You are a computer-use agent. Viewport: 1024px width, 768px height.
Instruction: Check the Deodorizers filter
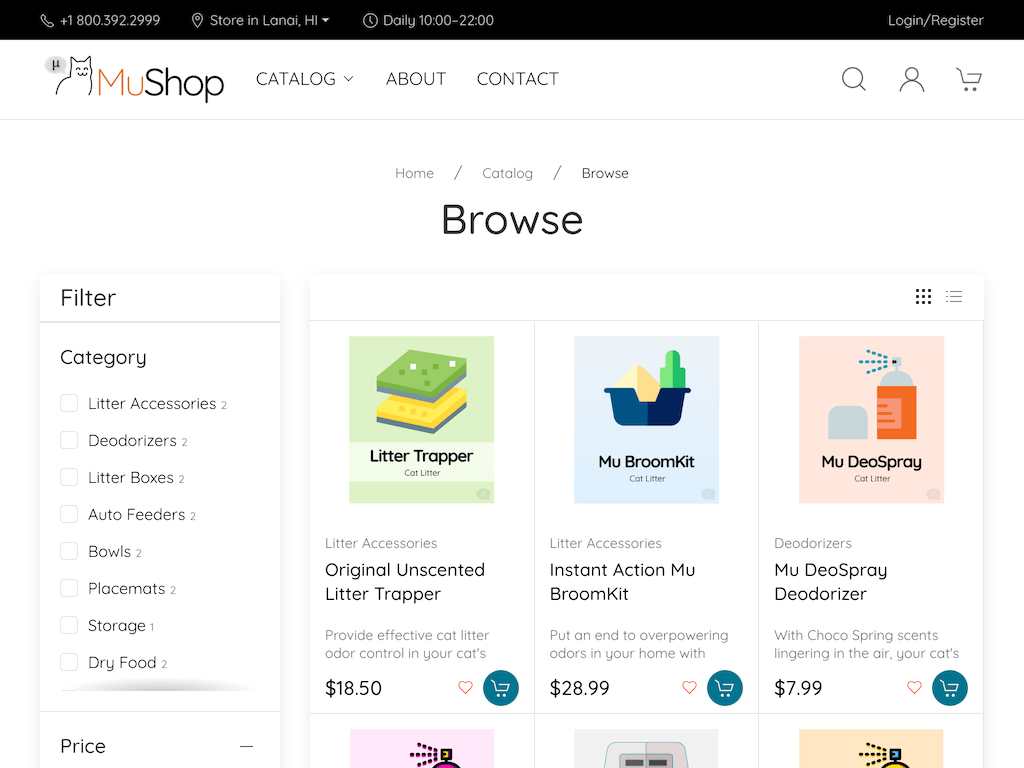point(69,440)
